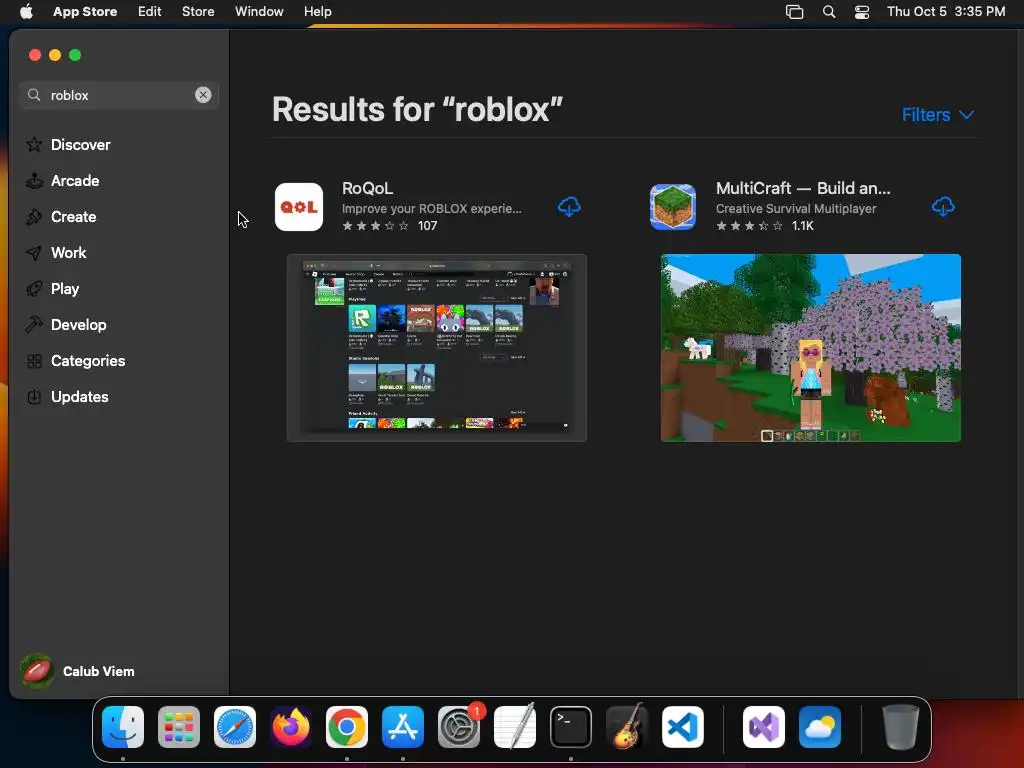The height and width of the screenshot is (768, 1024).
Task: Click 'Creative Survival Multiplayer' subtitle
Action: click(x=796, y=208)
